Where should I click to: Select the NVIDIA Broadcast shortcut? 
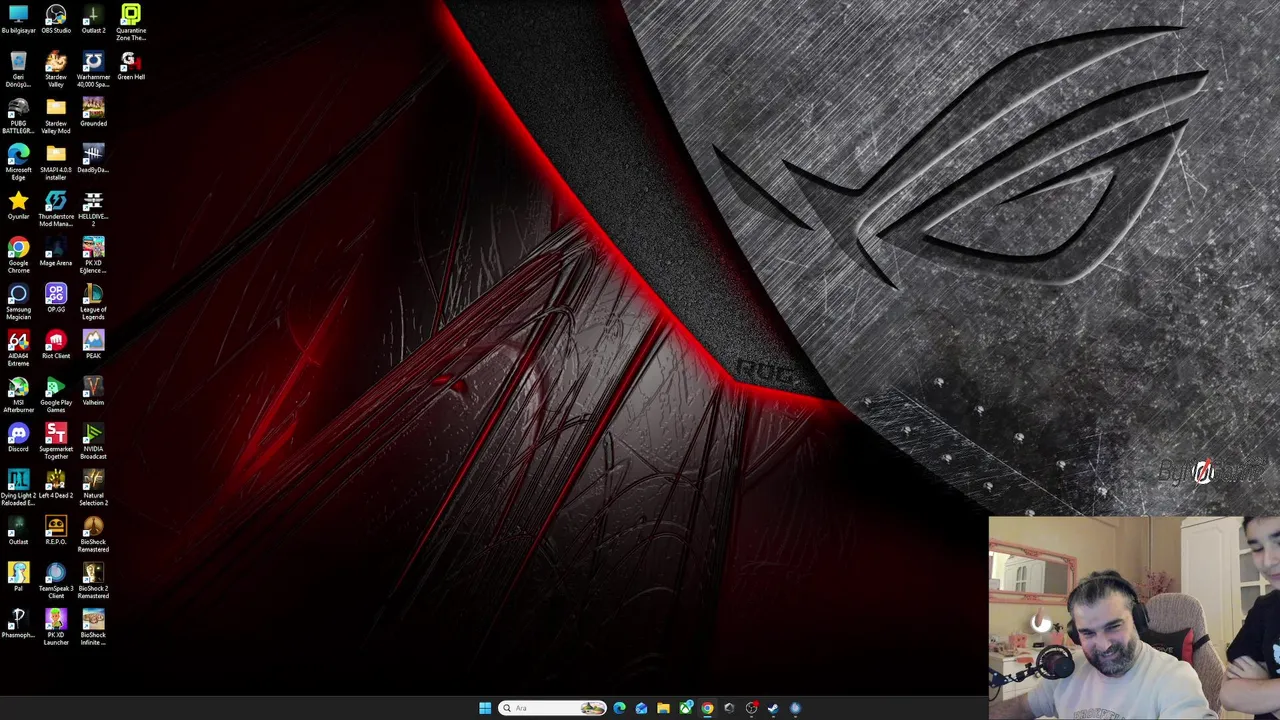93,442
